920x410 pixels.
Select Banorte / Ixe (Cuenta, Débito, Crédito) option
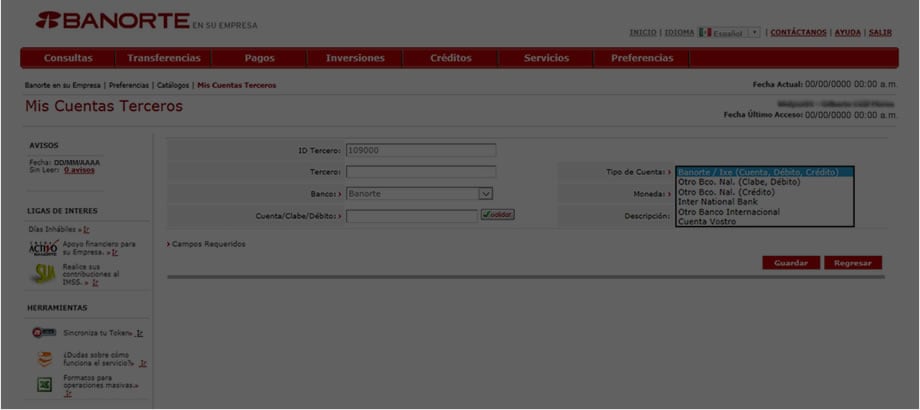point(764,172)
